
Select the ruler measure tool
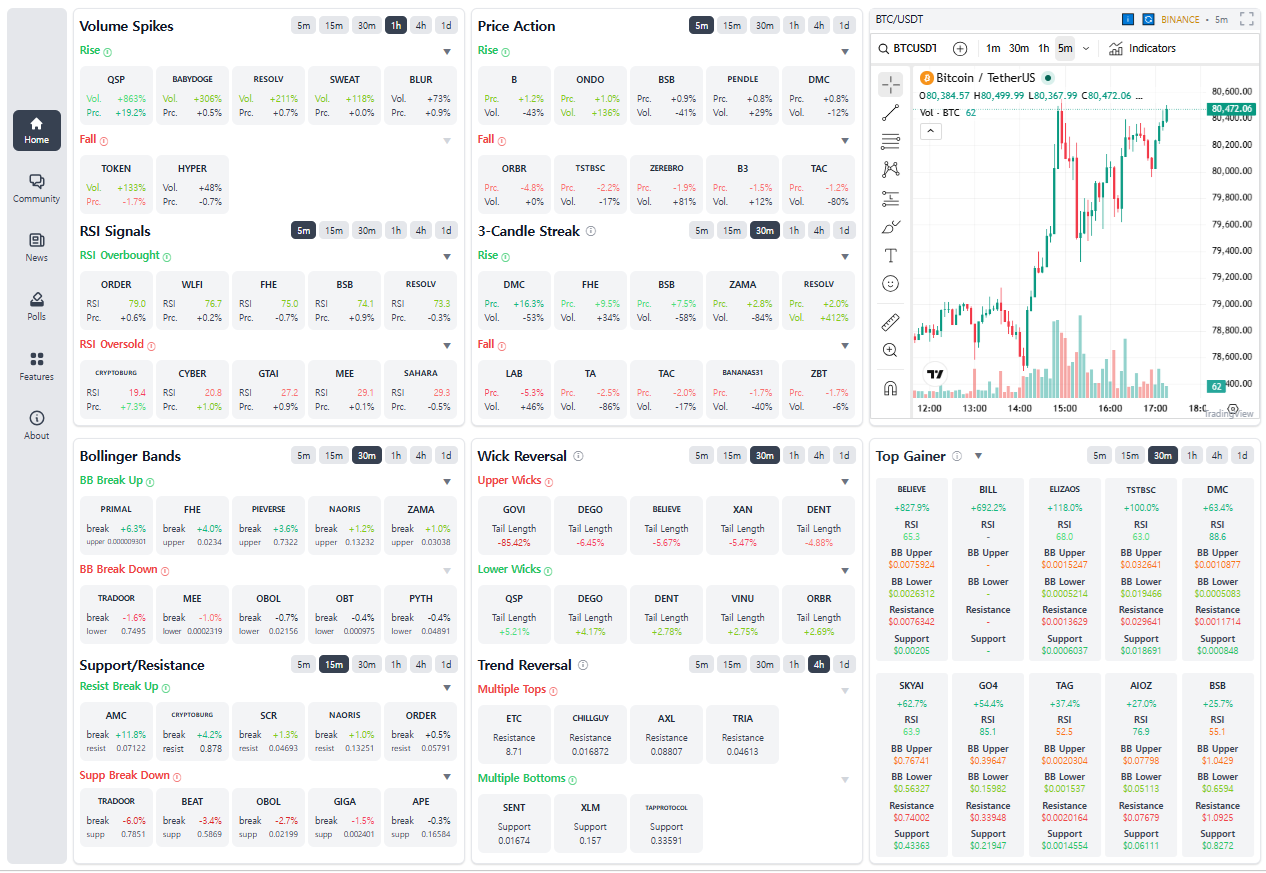tap(890, 322)
